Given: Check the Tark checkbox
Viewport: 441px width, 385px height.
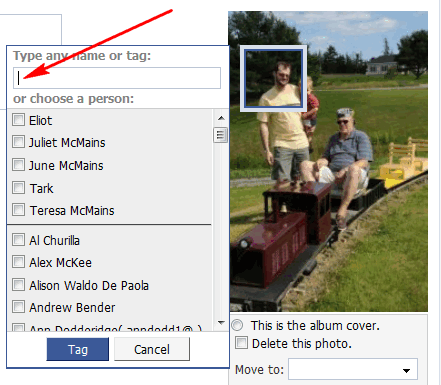Looking at the screenshot, I should tap(18, 188).
